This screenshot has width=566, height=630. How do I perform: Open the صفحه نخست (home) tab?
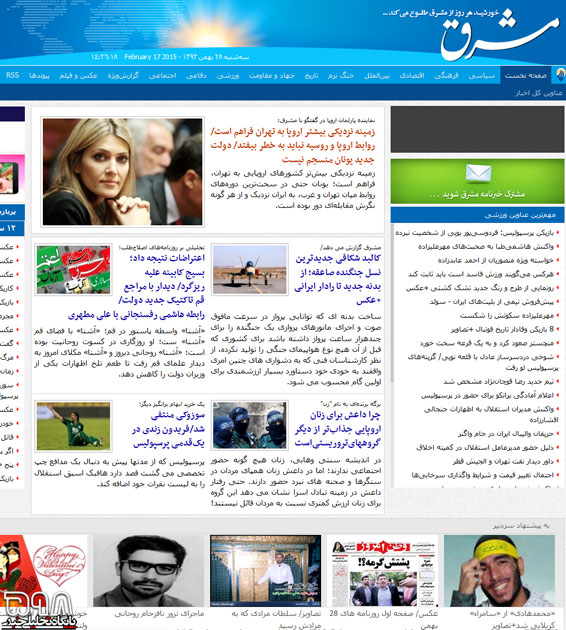[x=526, y=75]
